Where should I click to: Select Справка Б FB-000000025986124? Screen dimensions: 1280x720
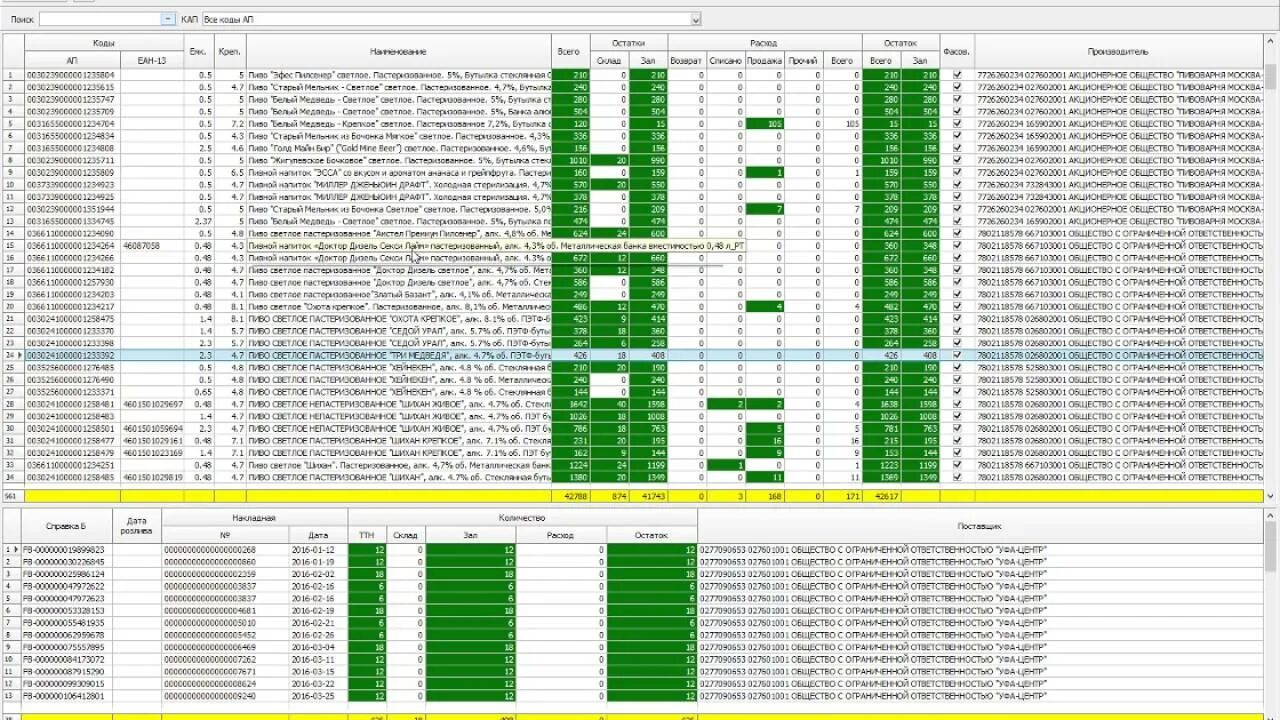click(x=67, y=574)
